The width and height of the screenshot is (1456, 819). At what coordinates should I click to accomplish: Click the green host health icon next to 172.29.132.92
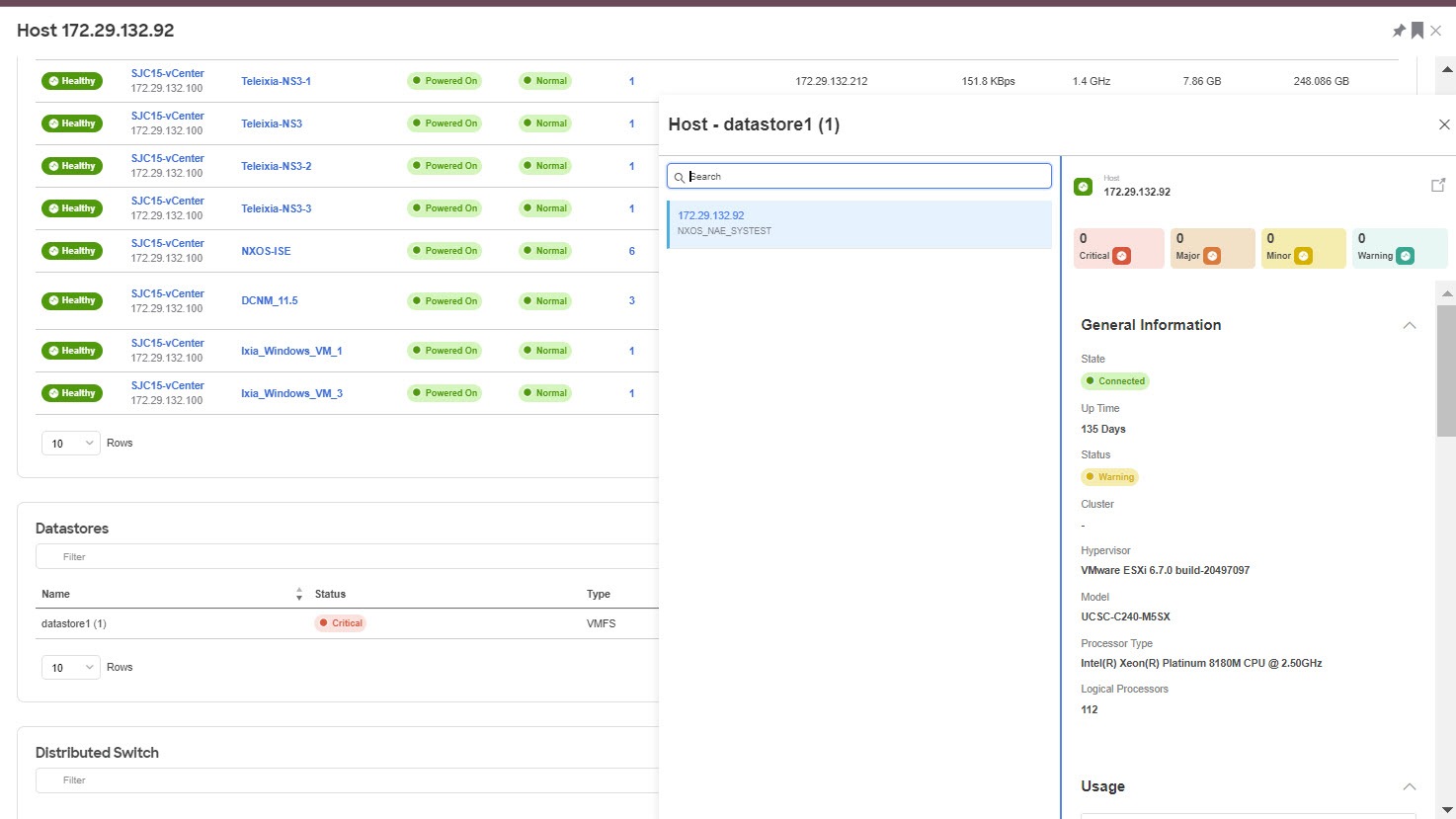click(1083, 185)
